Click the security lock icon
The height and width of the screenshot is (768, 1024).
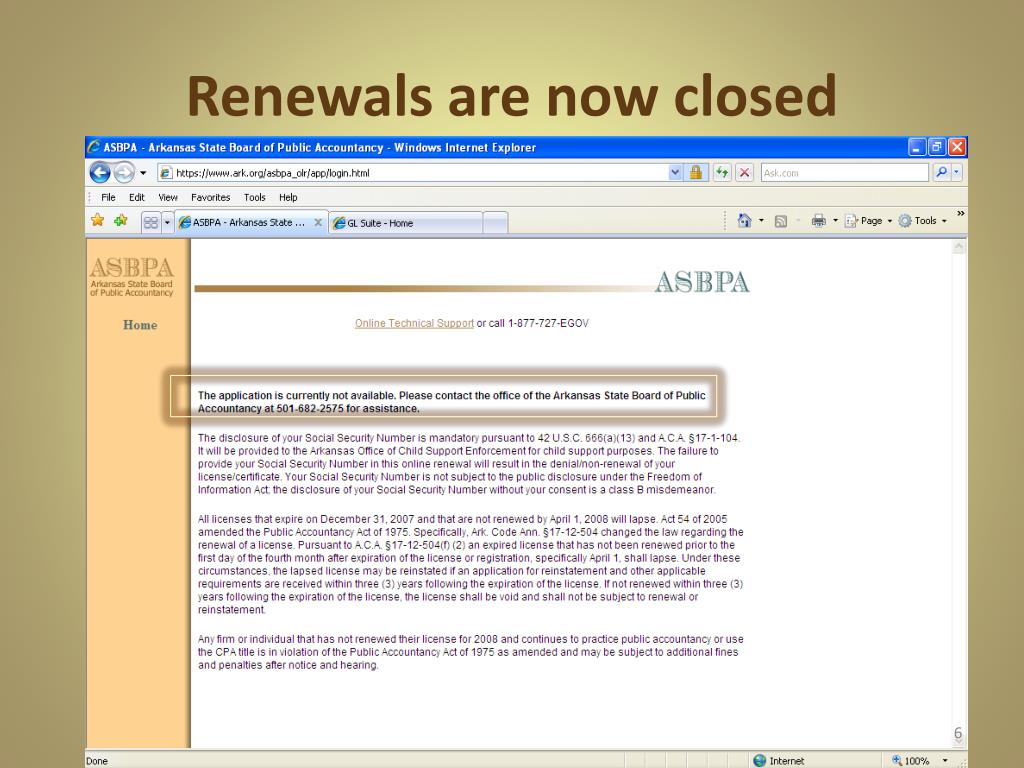pos(696,172)
